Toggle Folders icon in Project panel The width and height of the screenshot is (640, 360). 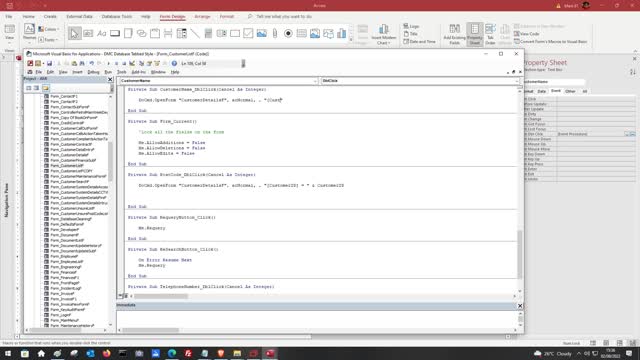[45, 88]
